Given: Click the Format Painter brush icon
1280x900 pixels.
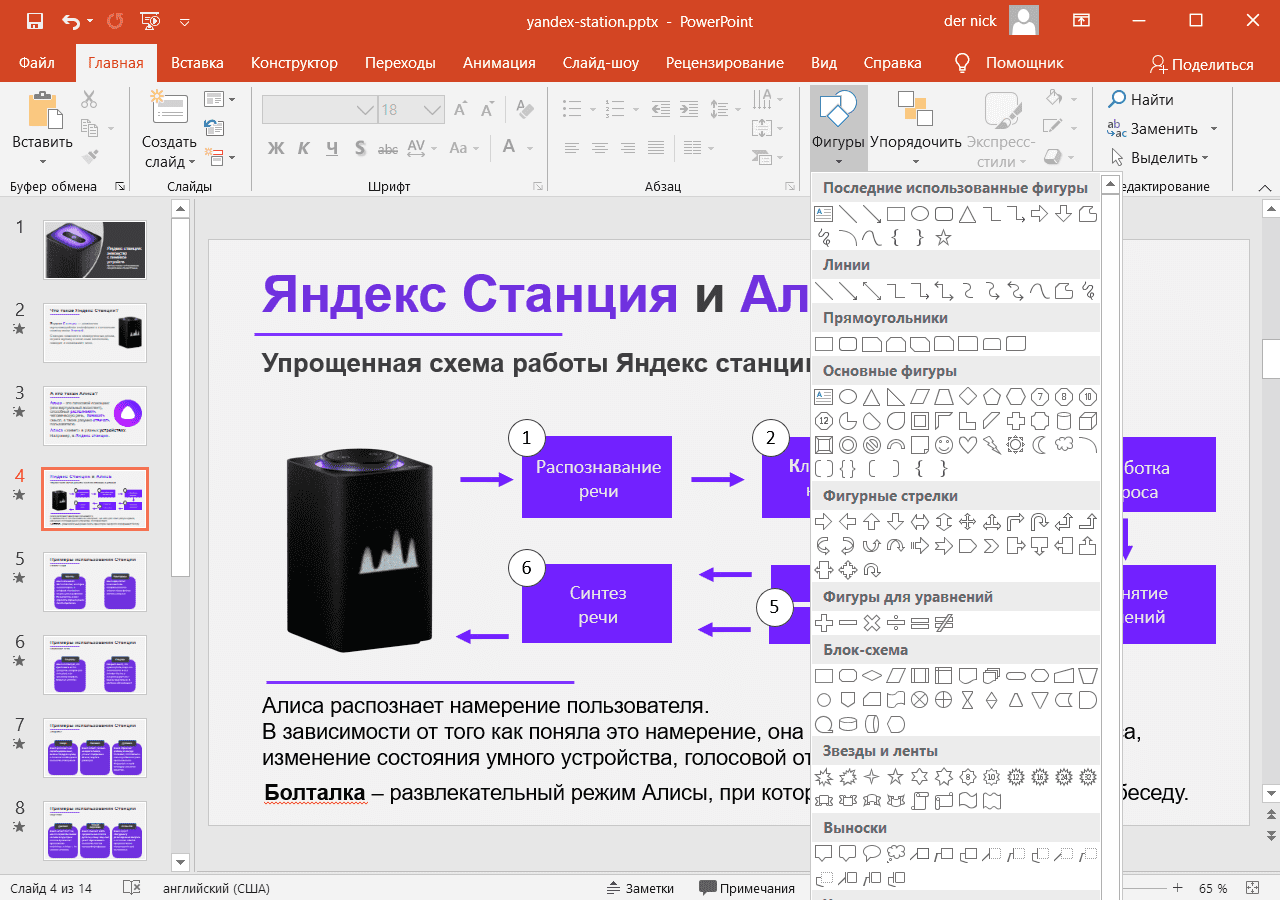Looking at the screenshot, I should 89,156.
